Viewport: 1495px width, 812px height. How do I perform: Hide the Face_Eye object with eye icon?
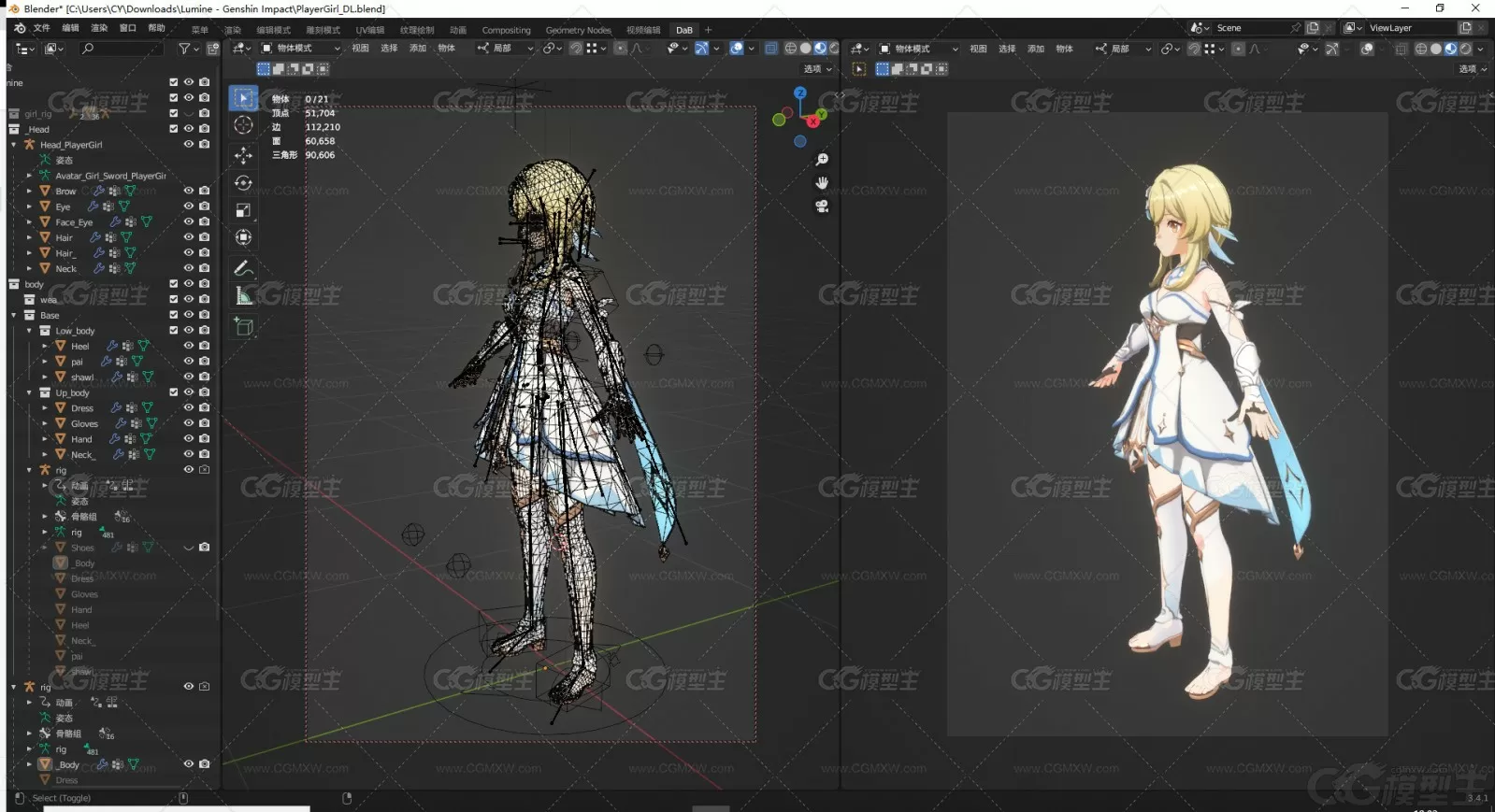coord(189,221)
